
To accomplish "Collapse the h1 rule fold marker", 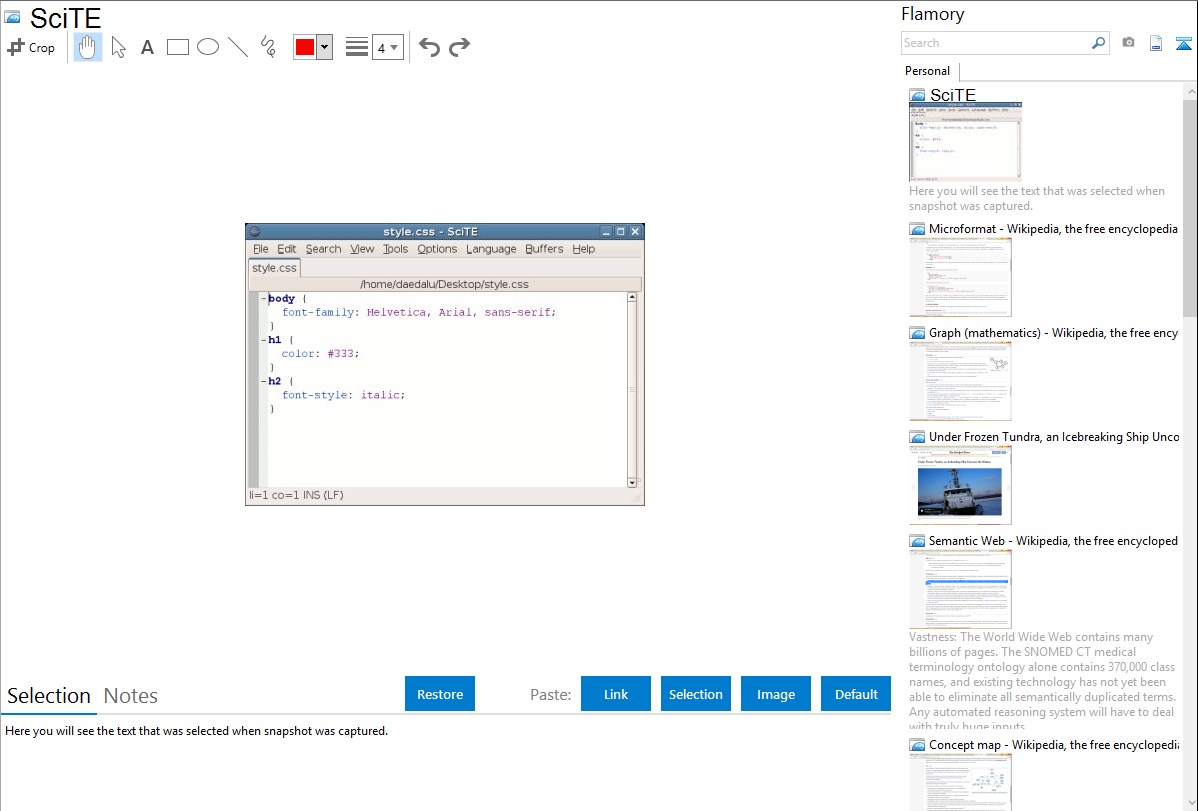I will click(264, 340).
